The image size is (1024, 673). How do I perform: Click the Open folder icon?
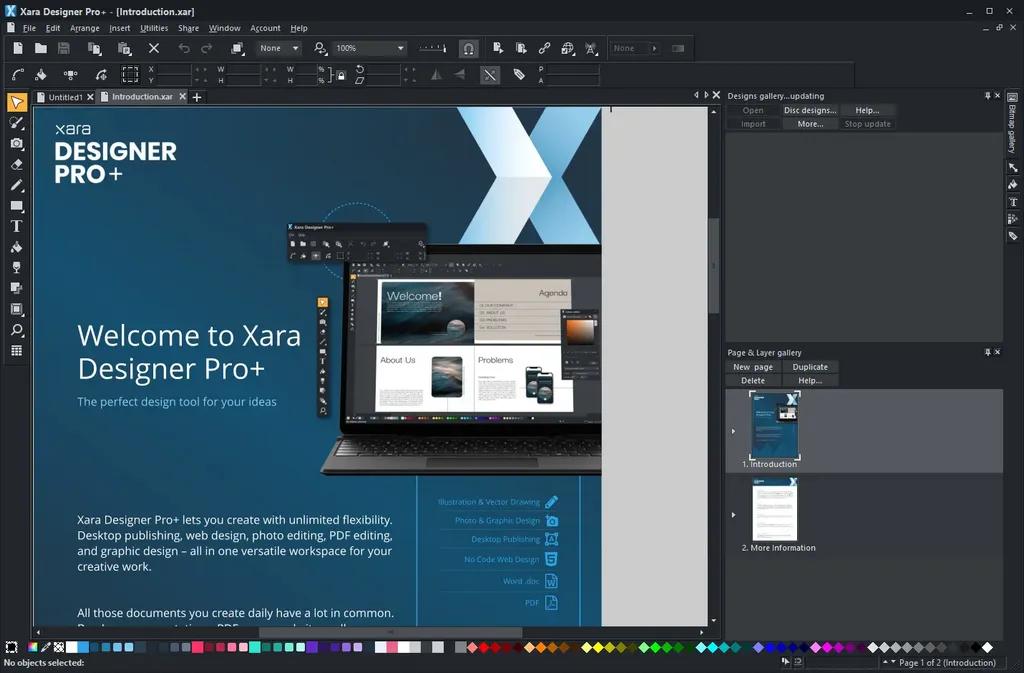pyautogui.click(x=40, y=48)
